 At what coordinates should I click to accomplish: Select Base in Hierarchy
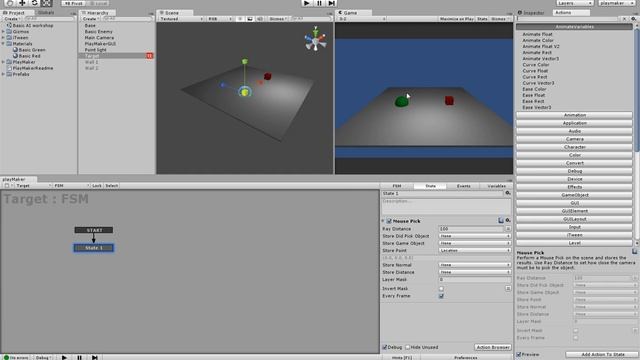(x=90, y=25)
